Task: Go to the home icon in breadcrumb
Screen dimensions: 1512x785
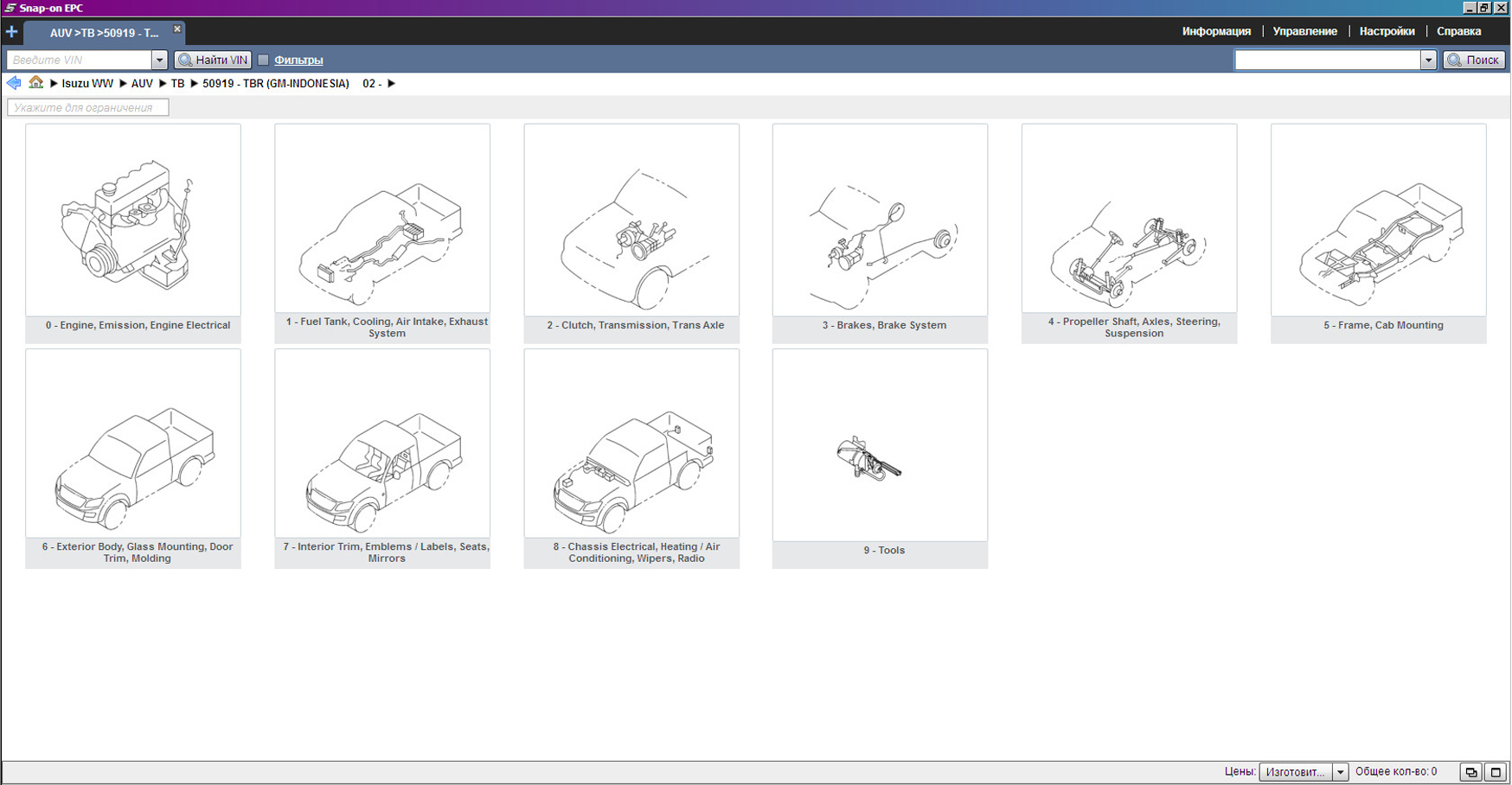Action: [35, 83]
